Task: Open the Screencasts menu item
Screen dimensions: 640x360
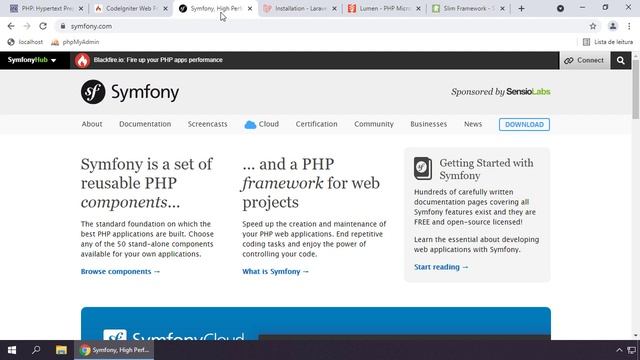Action: pos(207,124)
